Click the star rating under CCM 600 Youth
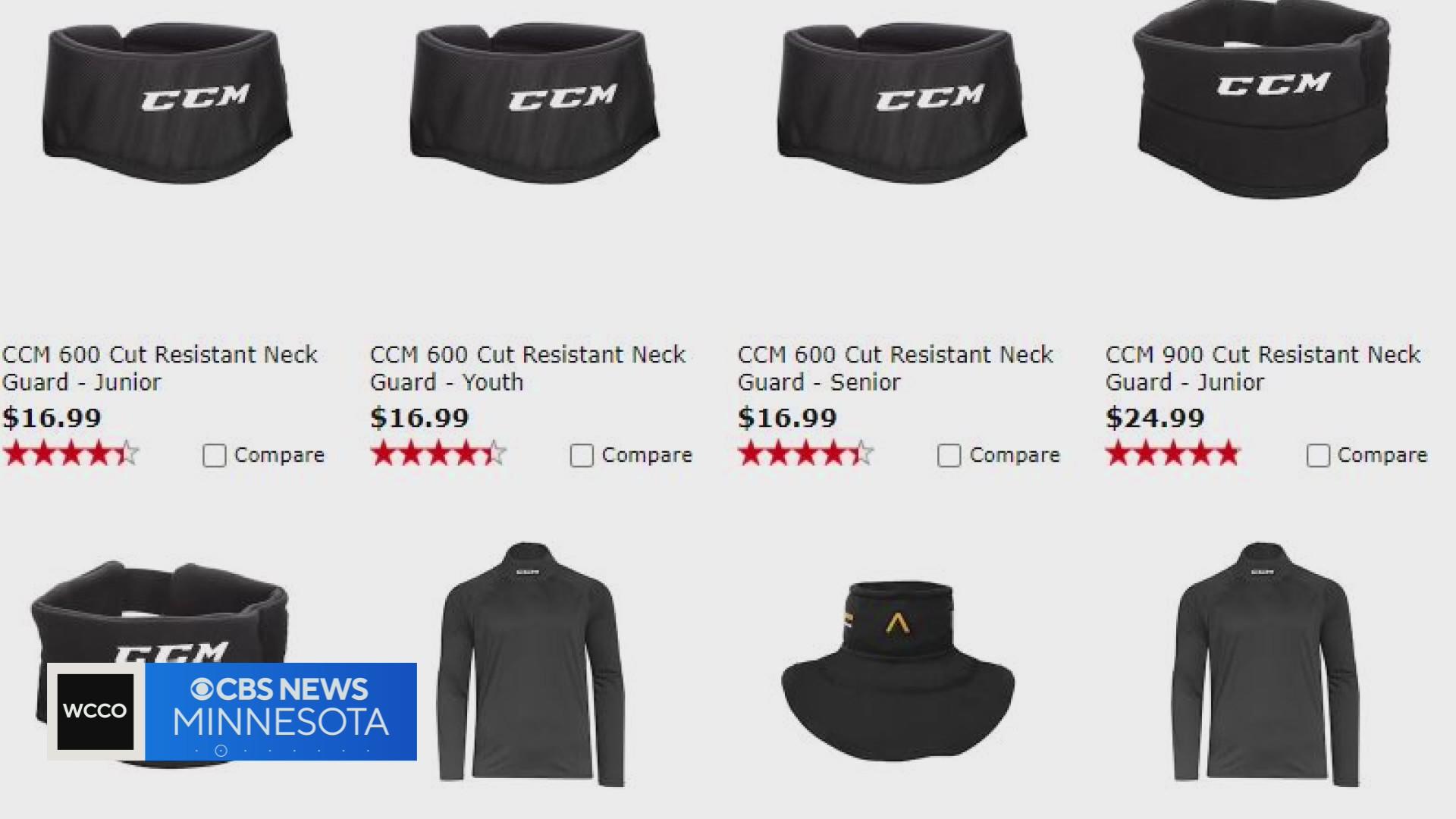Screen dimensions: 1456x819 coord(438,454)
